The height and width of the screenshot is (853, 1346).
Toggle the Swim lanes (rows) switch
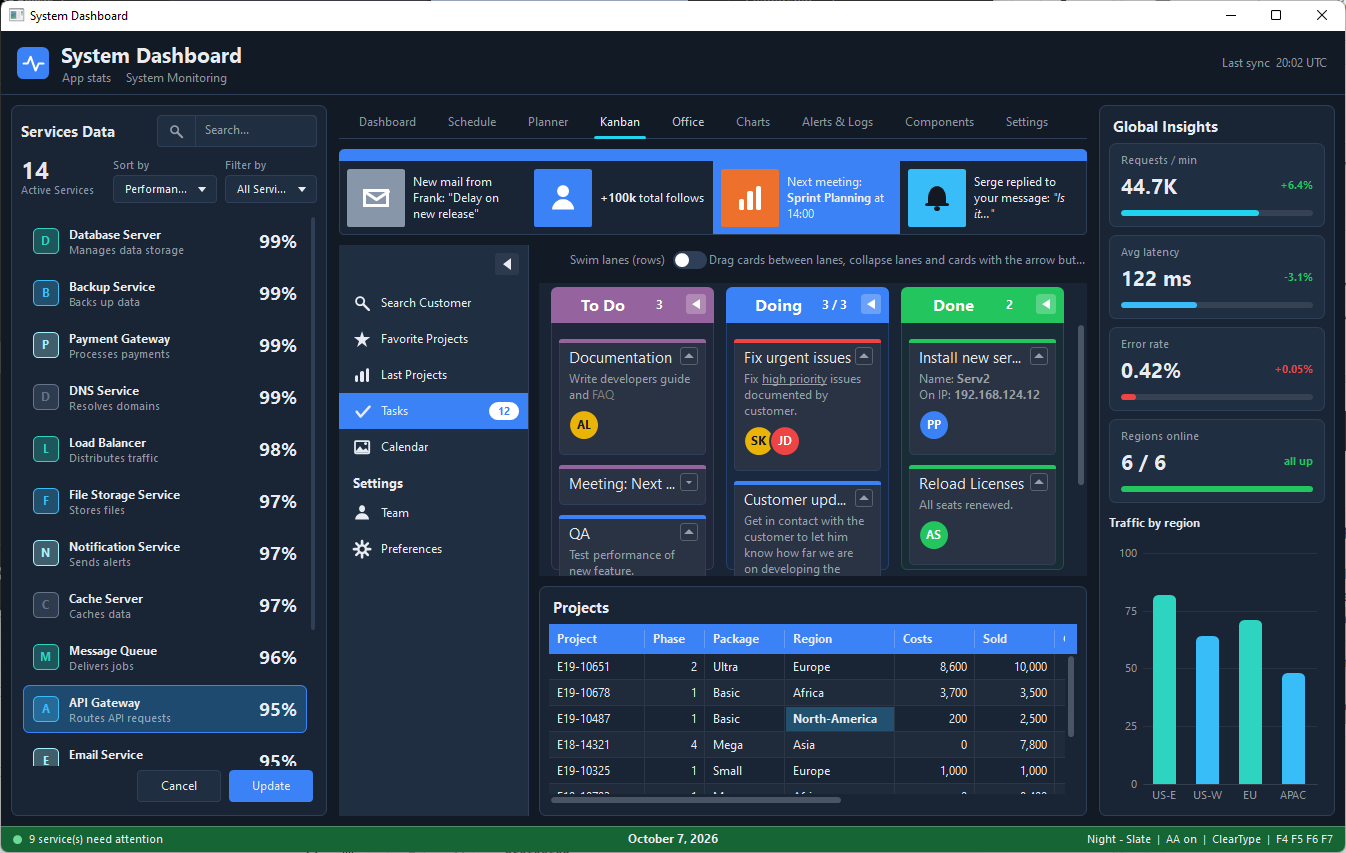point(689,260)
